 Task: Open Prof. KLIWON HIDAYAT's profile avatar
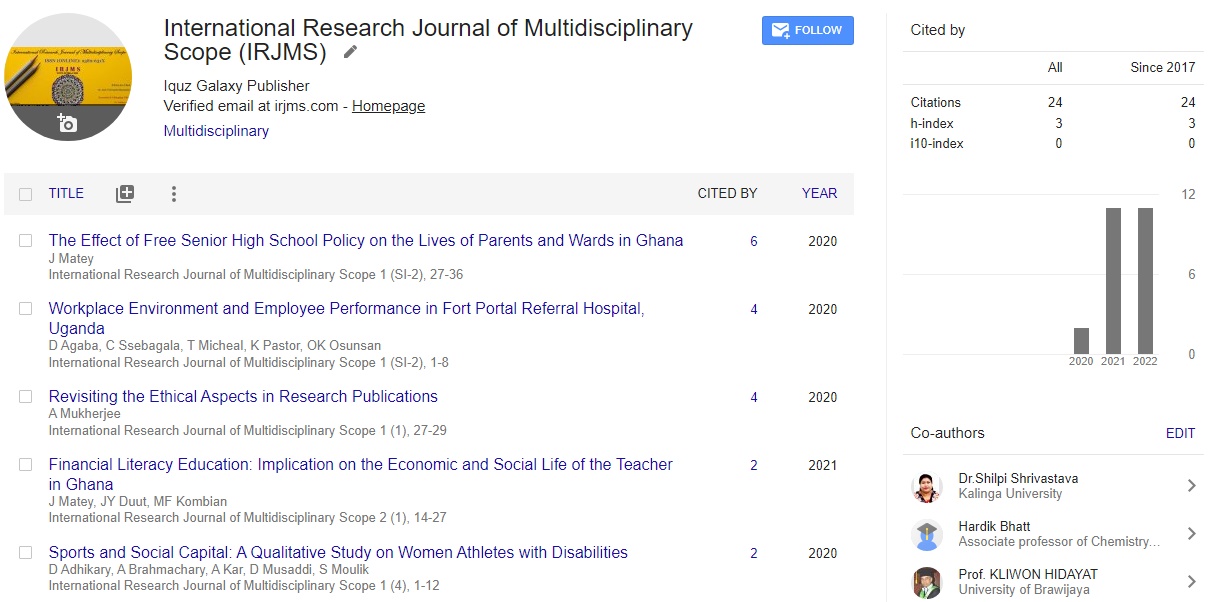click(926, 581)
